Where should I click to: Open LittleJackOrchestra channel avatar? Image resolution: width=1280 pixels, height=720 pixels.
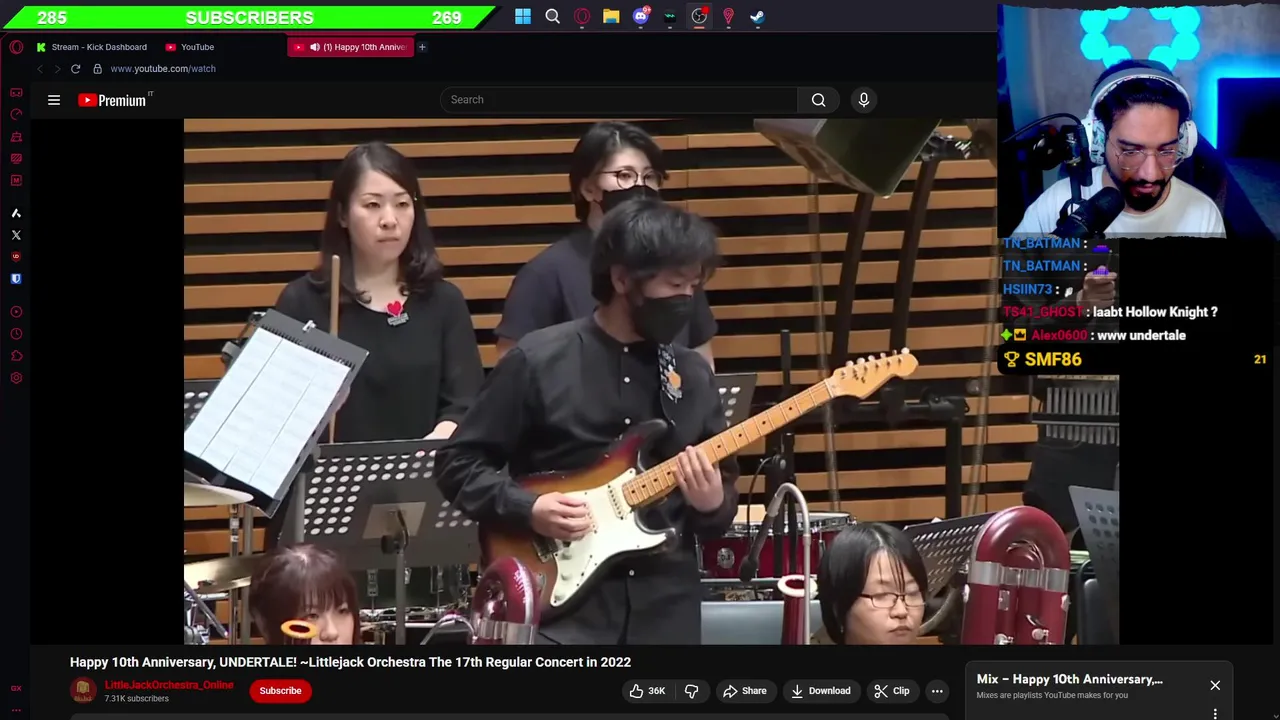click(83, 690)
